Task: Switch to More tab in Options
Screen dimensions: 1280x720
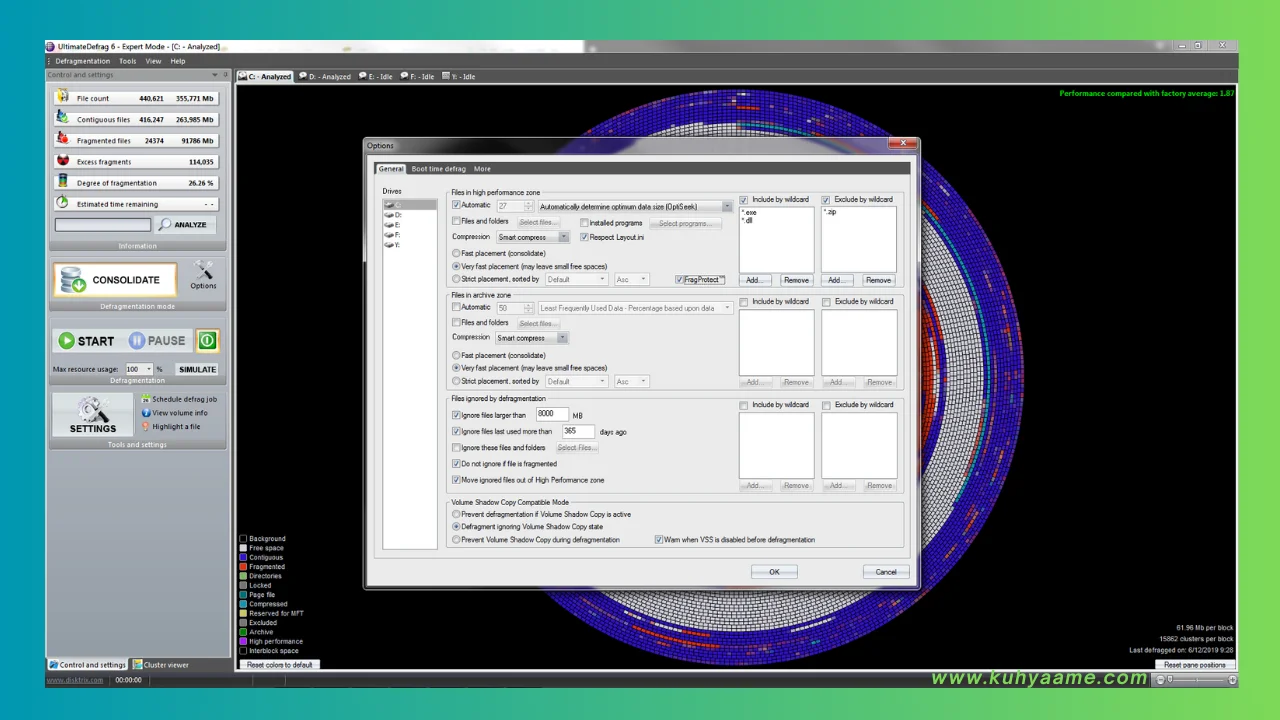Action: click(482, 169)
